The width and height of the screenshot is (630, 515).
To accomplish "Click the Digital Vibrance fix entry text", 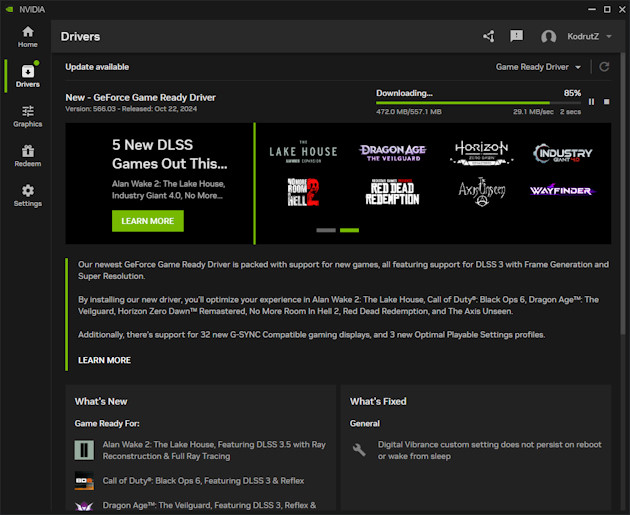I will [489, 450].
